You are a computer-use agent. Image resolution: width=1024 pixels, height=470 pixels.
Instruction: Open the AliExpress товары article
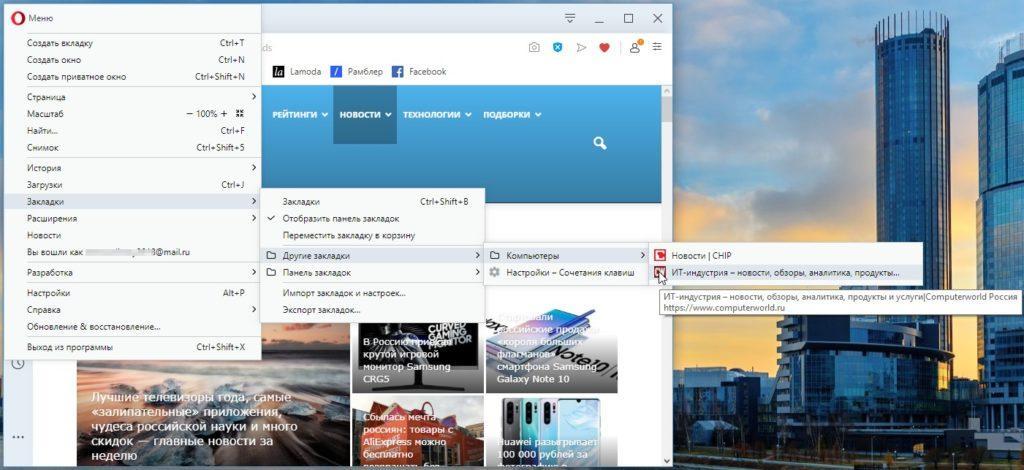point(418,431)
